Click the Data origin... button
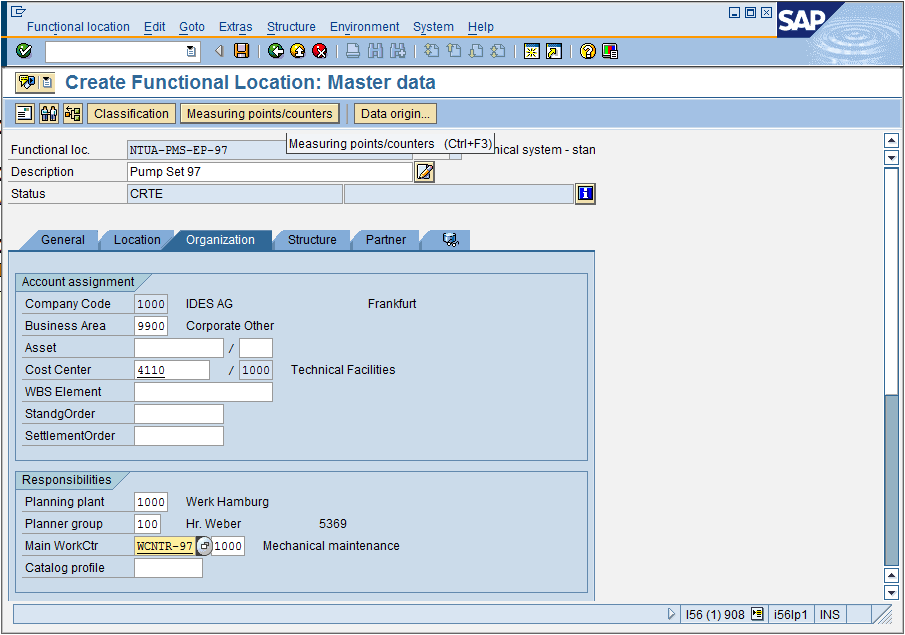905x635 pixels. (x=395, y=114)
